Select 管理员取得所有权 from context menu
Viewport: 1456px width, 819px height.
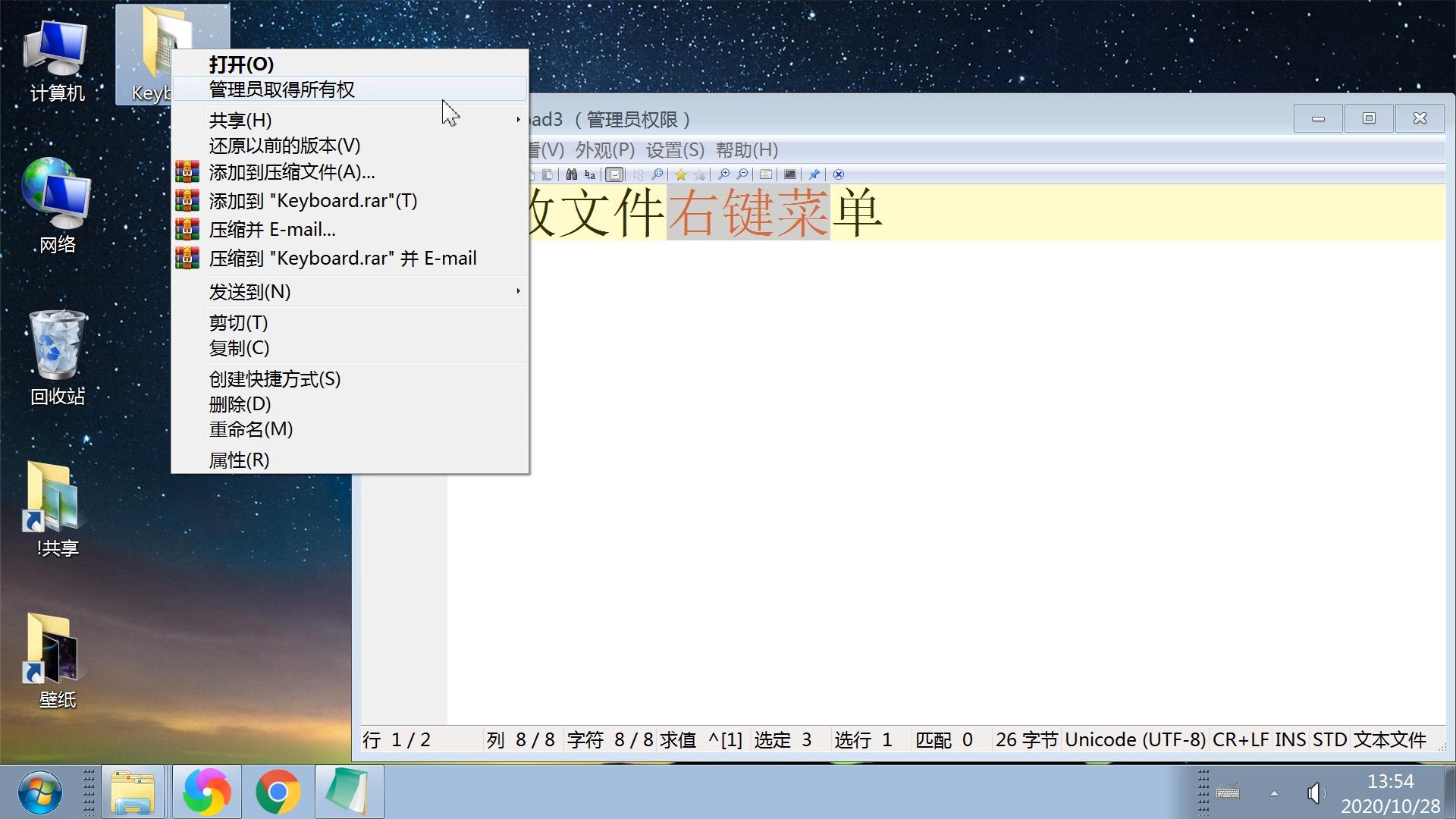(x=282, y=89)
